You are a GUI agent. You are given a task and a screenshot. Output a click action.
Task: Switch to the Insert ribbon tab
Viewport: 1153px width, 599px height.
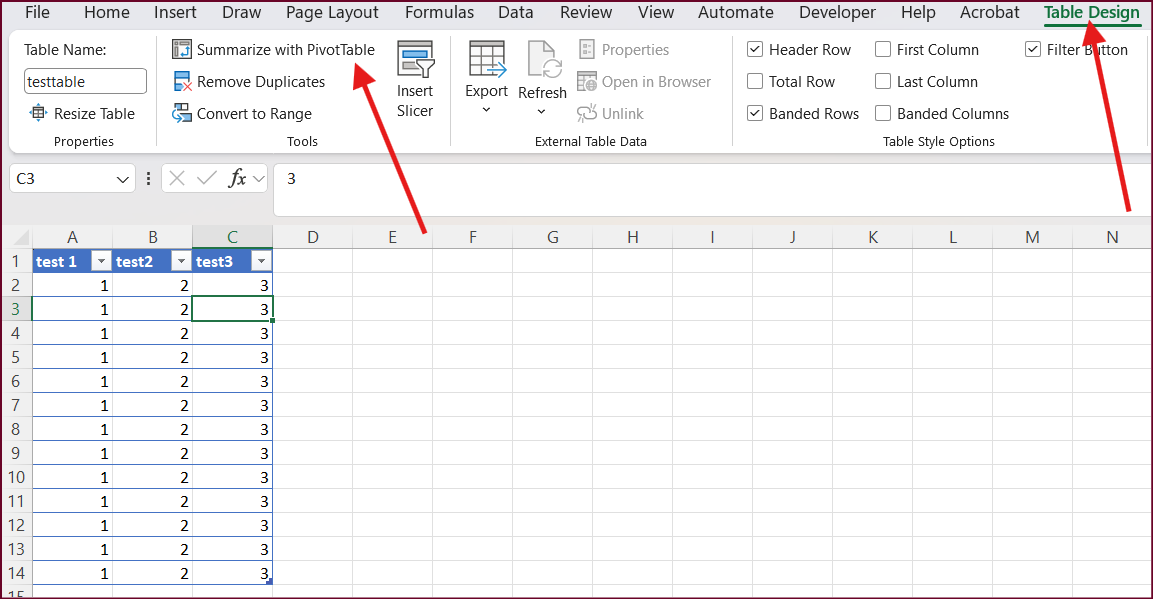[x=175, y=12]
